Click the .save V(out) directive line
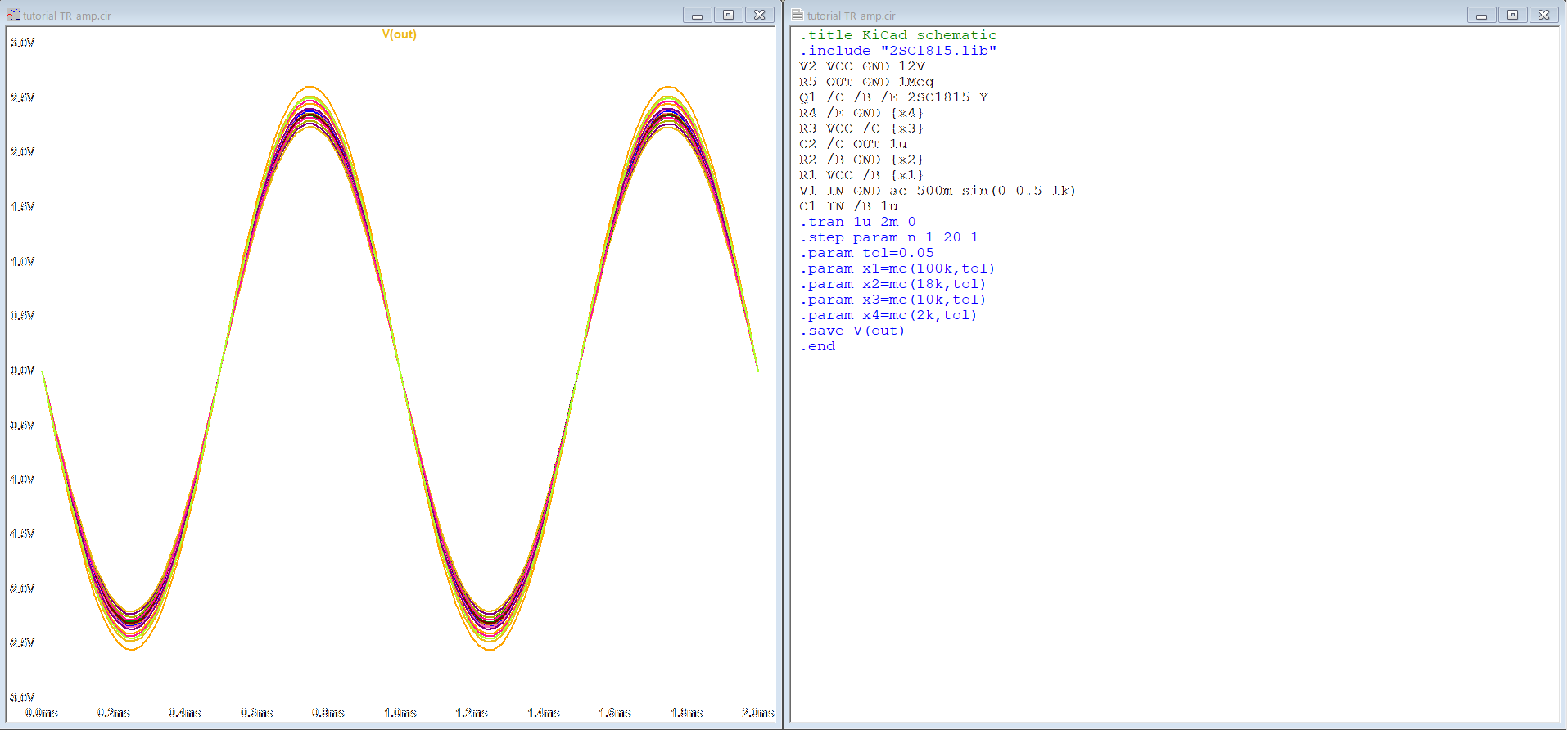1568x730 pixels. (852, 331)
